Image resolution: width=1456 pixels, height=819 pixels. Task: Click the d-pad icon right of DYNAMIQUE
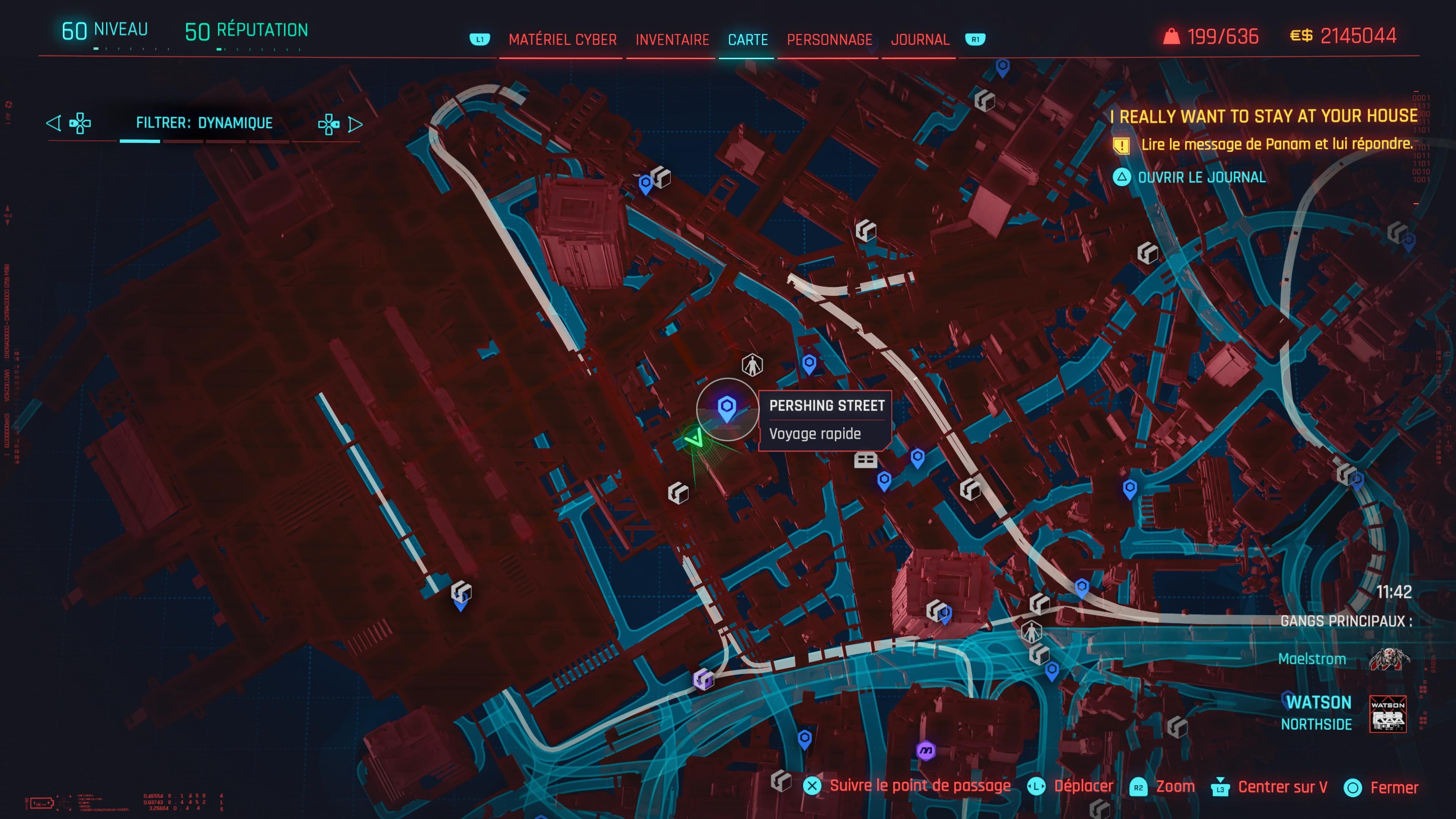328,124
